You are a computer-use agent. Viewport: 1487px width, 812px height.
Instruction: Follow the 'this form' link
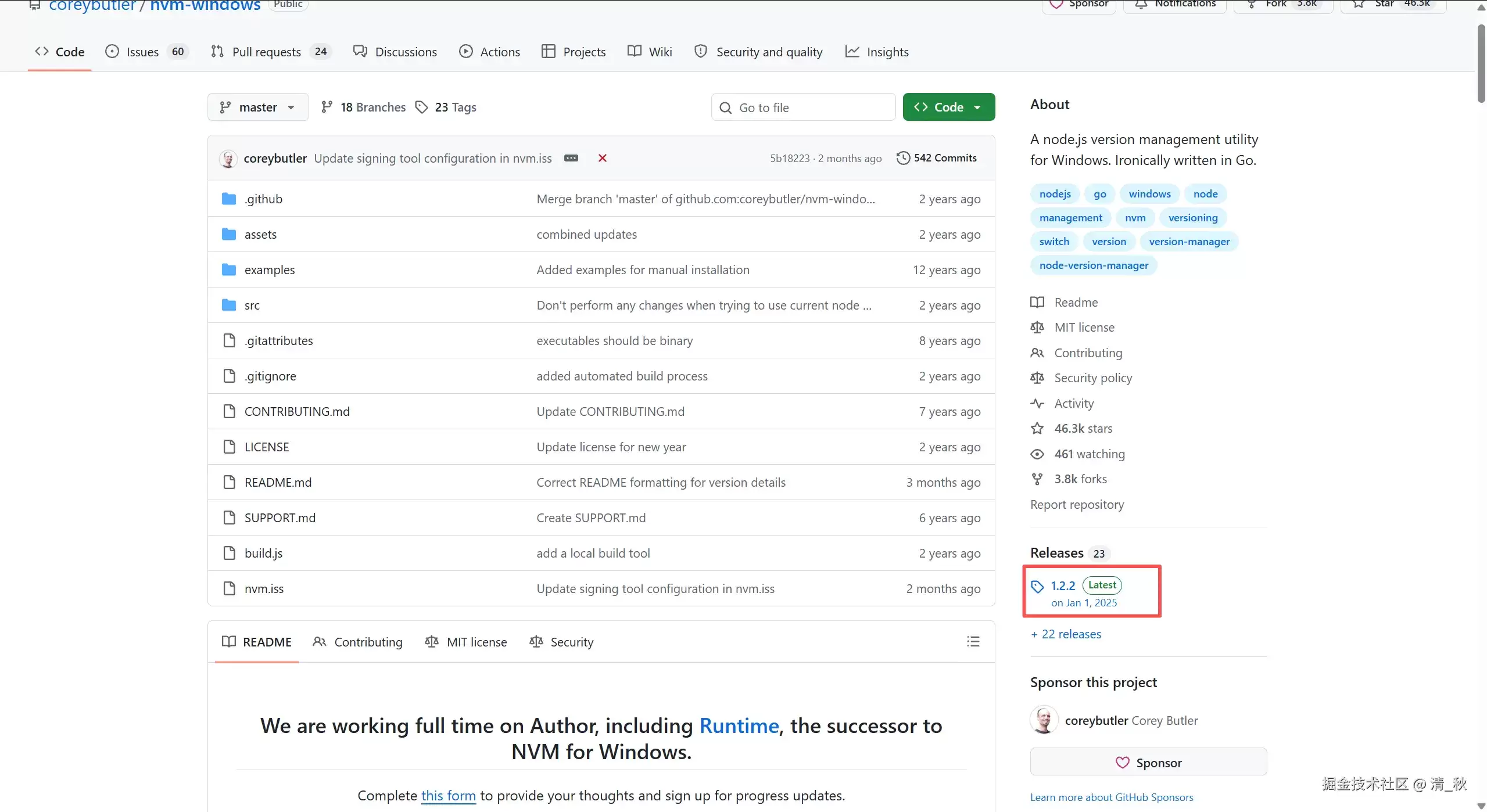click(449, 796)
